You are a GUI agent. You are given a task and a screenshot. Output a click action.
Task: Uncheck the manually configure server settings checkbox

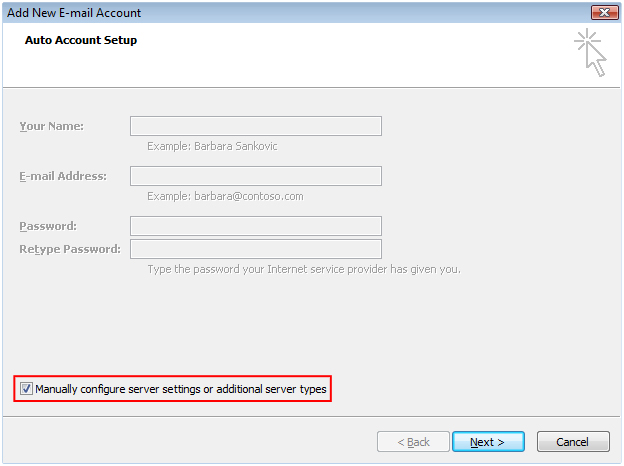click(x=26, y=389)
